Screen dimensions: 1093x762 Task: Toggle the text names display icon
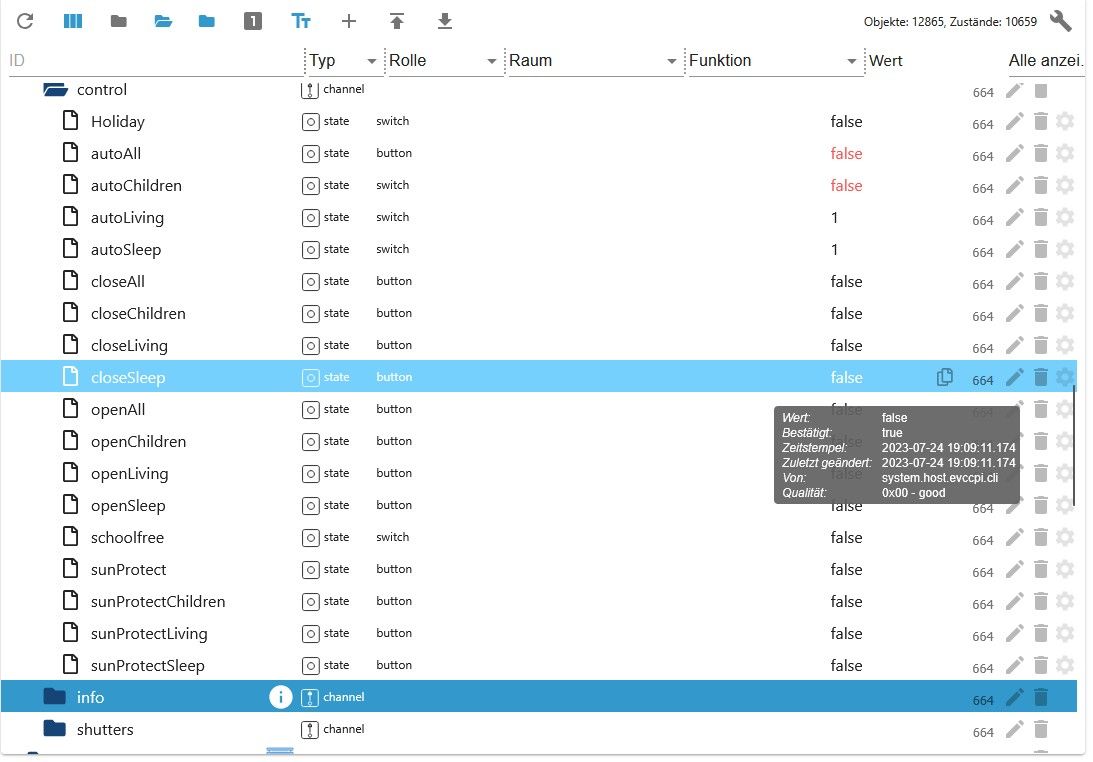click(301, 21)
